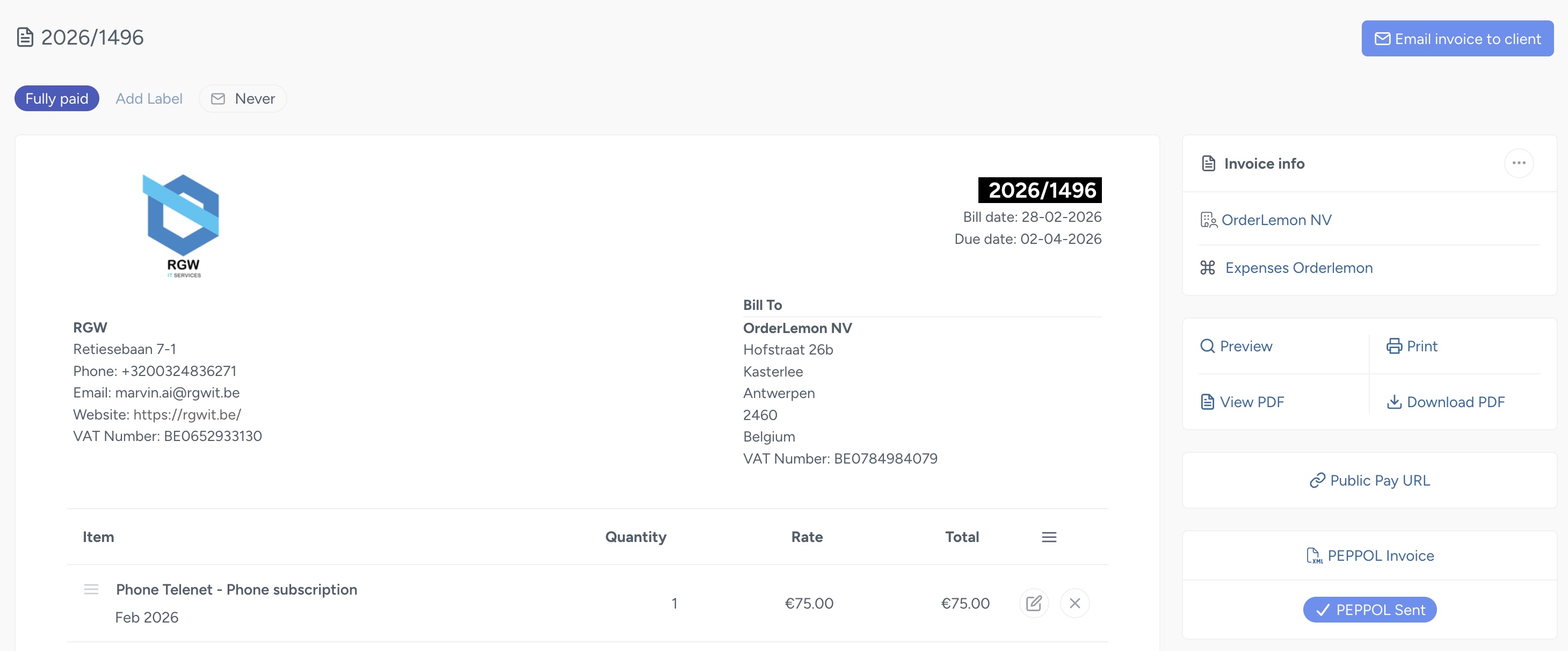Toggle the Fully paid status badge

point(56,98)
